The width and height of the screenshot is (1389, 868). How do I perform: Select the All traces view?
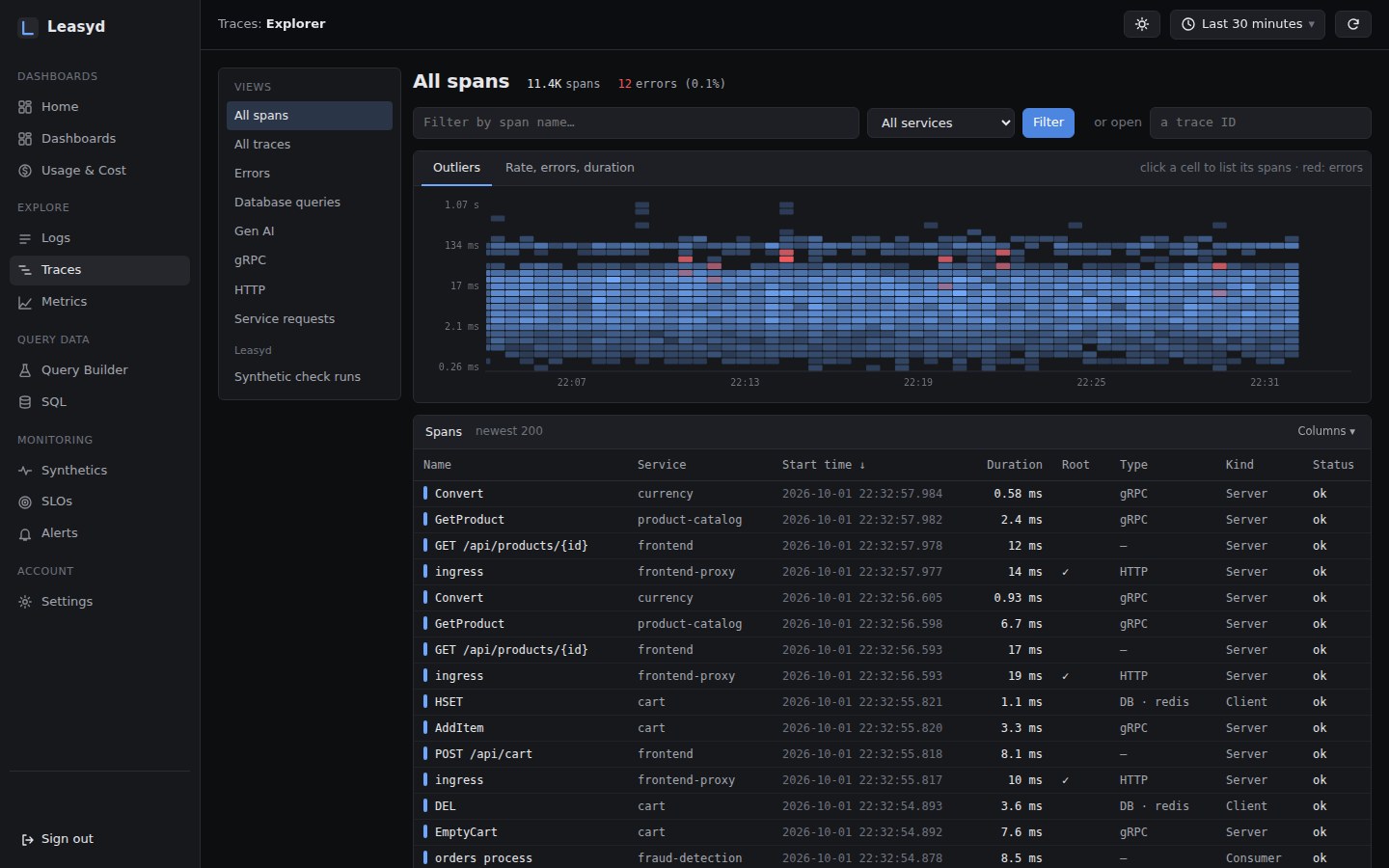coord(310,145)
